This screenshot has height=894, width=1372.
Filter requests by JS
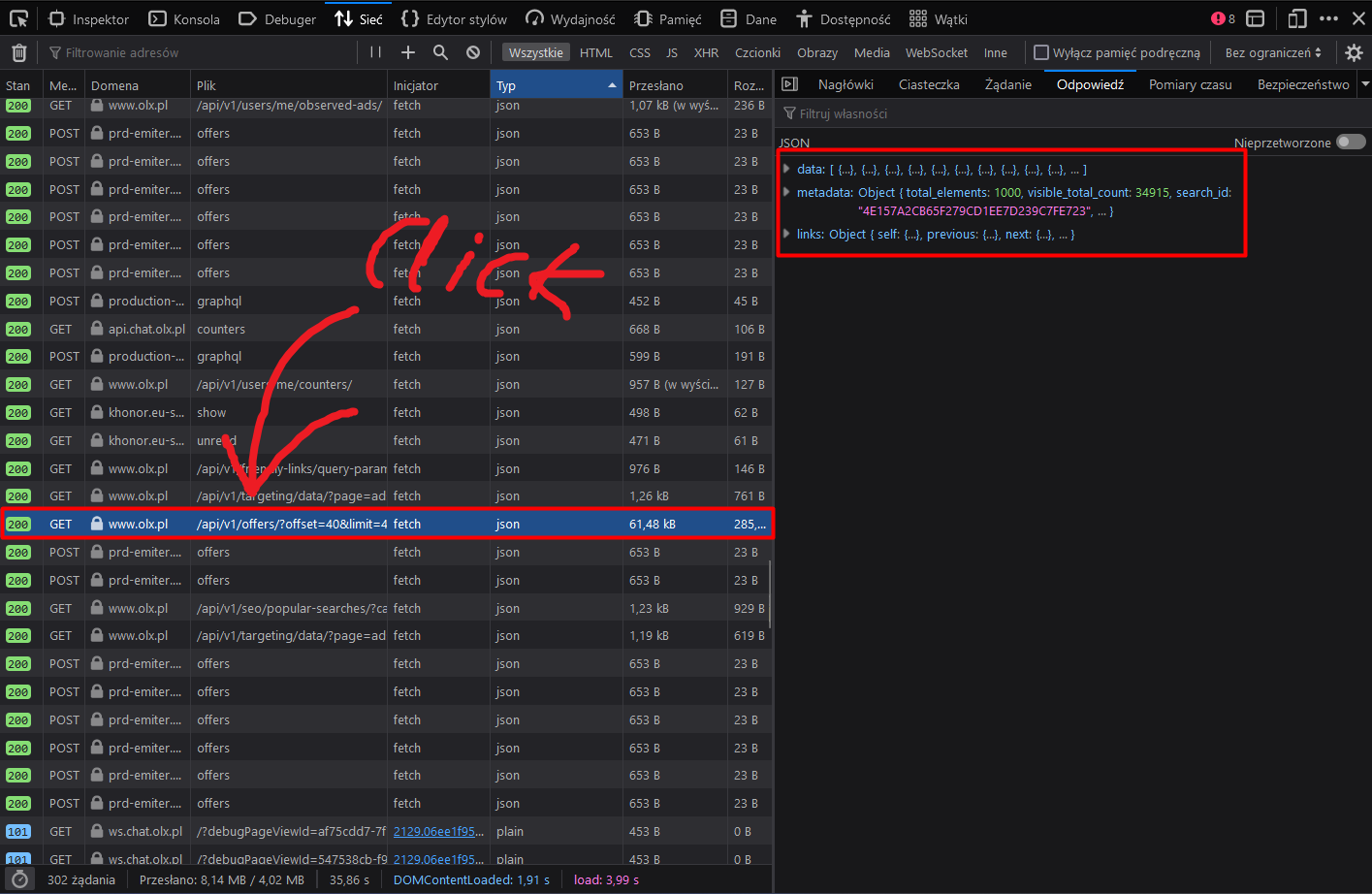pyautogui.click(x=672, y=52)
